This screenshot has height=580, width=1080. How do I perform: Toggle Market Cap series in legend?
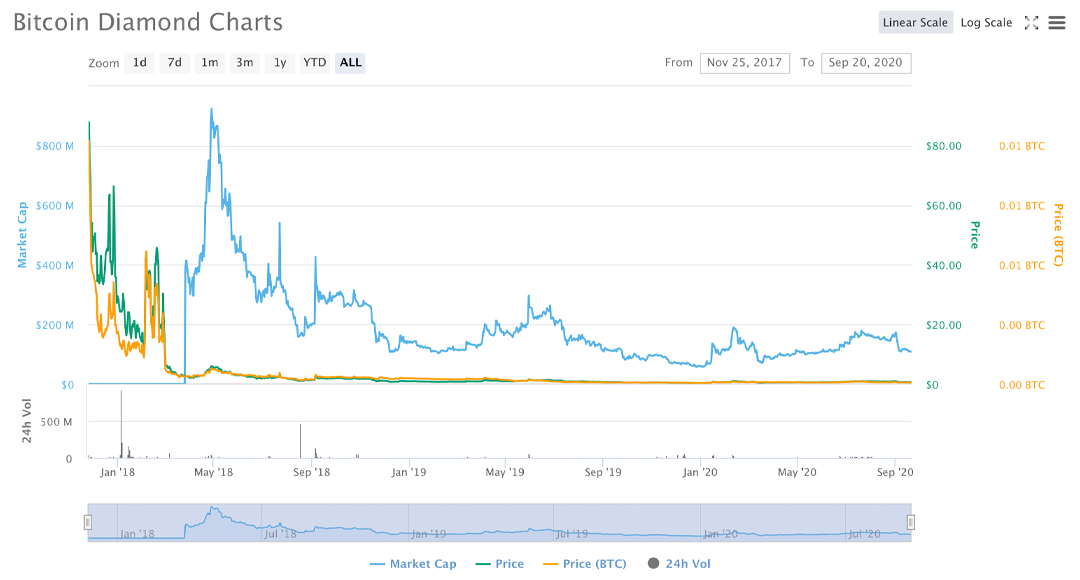tap(413, 563)
